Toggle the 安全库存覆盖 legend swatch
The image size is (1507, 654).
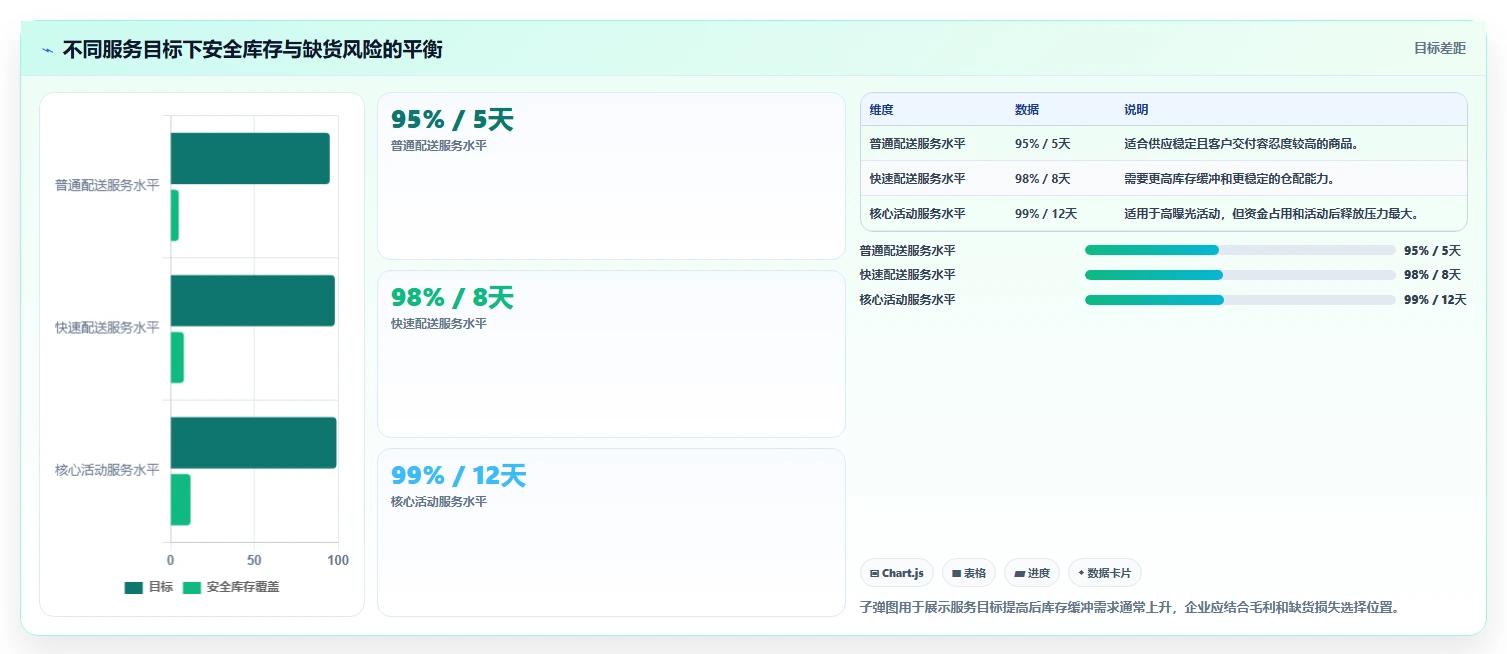191,587
